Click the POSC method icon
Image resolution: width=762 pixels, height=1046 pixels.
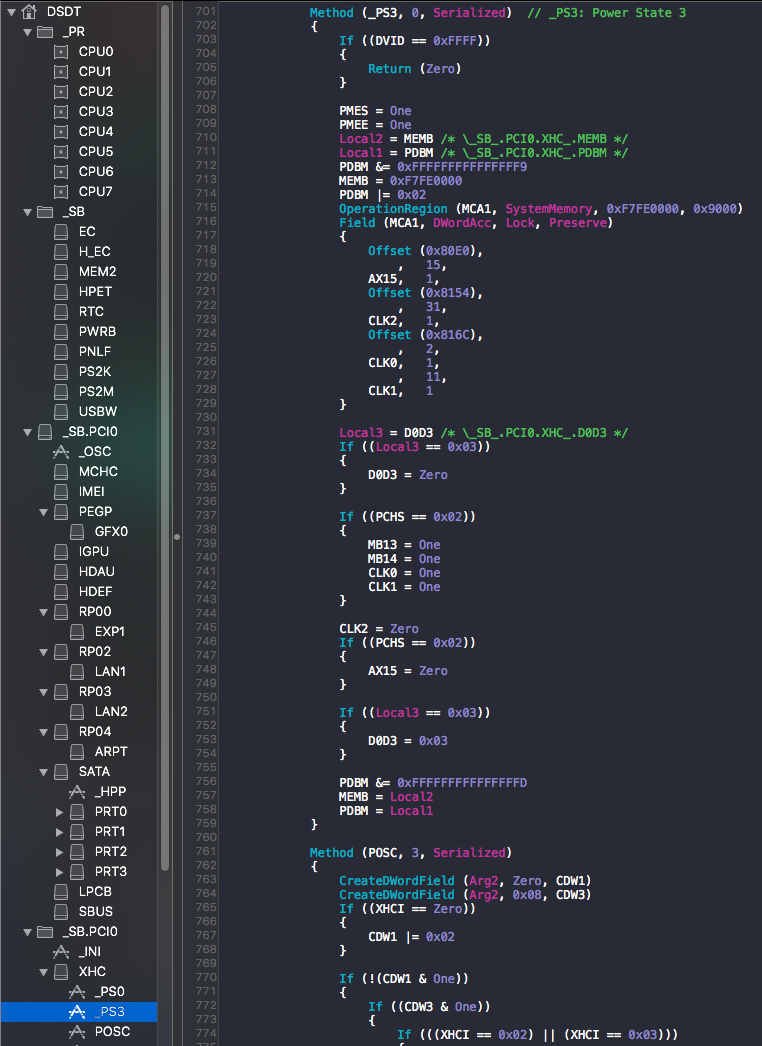[x=77, y=1032]
